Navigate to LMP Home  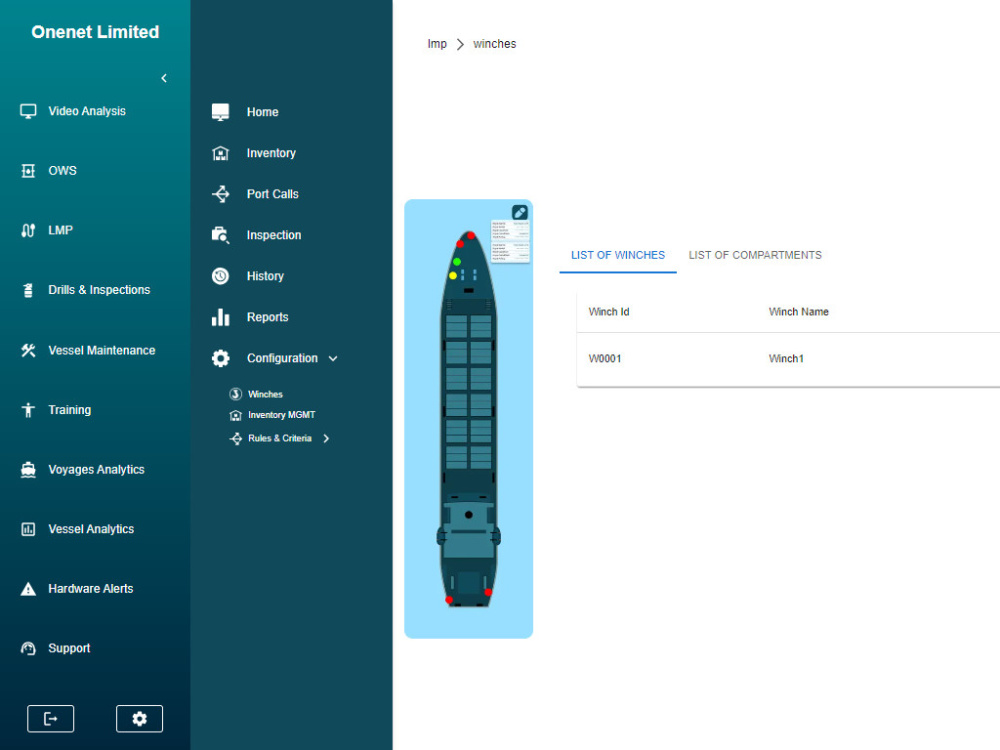(263, 112)
